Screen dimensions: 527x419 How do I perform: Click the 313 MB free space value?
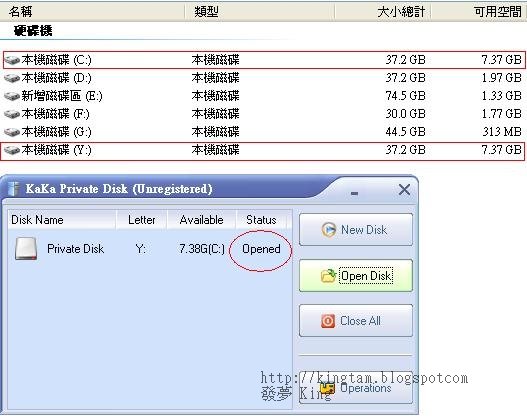(x=502, y=132)
